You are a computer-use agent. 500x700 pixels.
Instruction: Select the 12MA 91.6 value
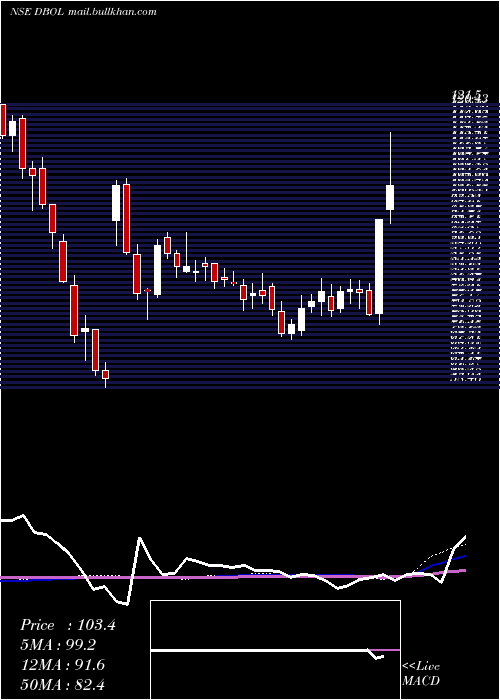(63, 665)
